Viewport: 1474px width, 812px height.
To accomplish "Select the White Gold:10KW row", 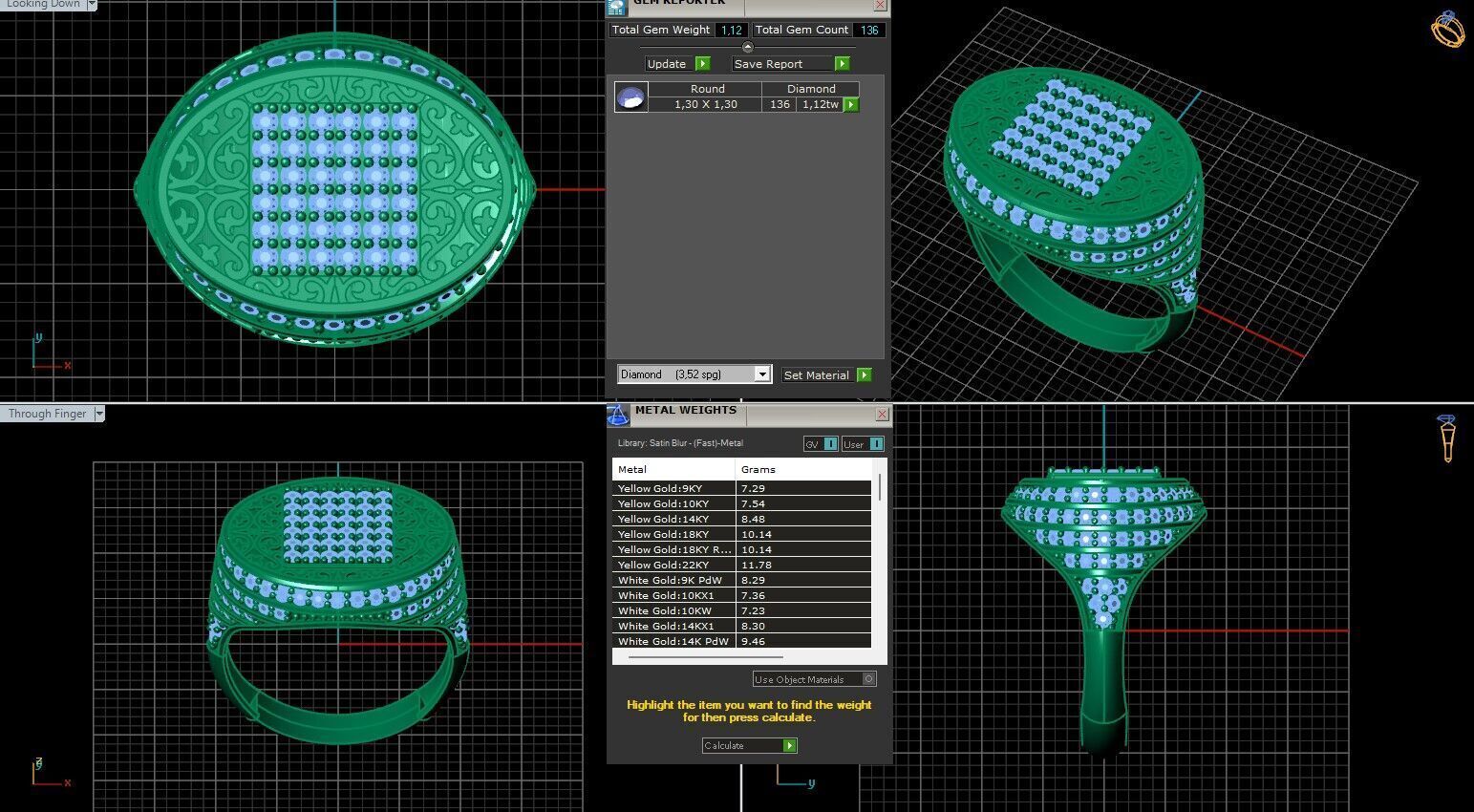I will tap(742, 610).
